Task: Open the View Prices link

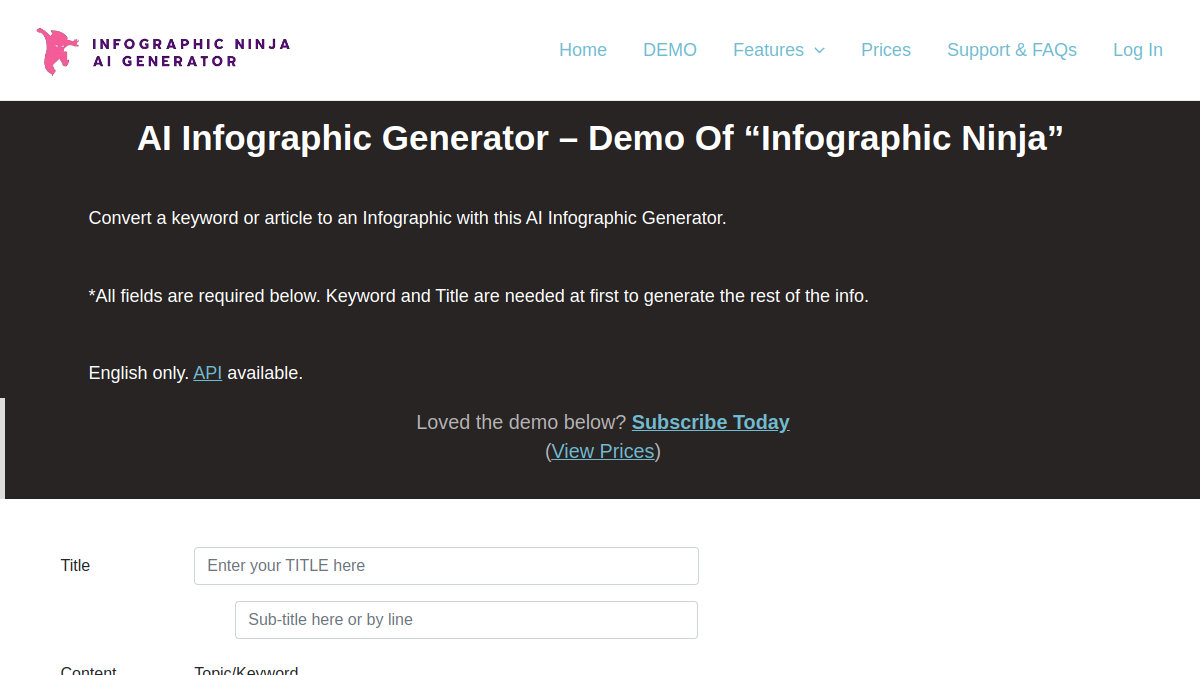Action: click(x=603, y=451)
